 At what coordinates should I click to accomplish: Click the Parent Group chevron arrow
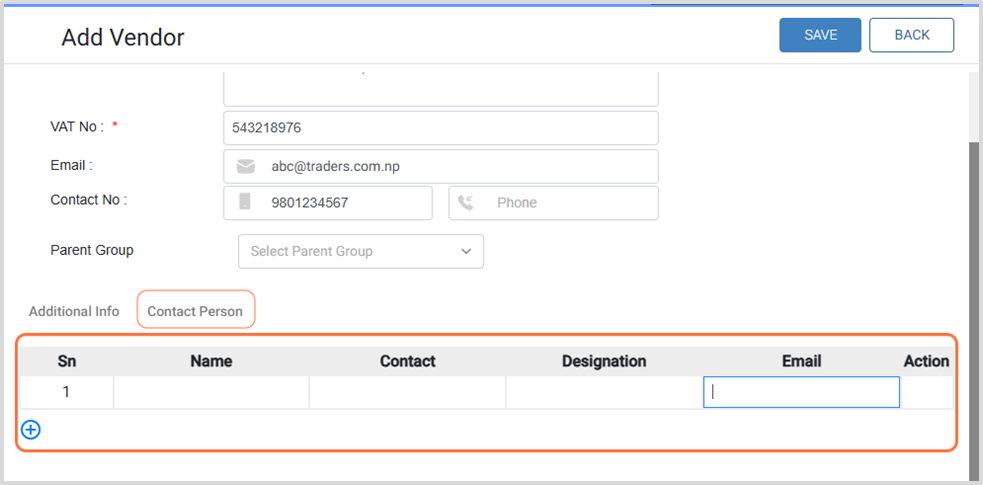pos(466,251)
